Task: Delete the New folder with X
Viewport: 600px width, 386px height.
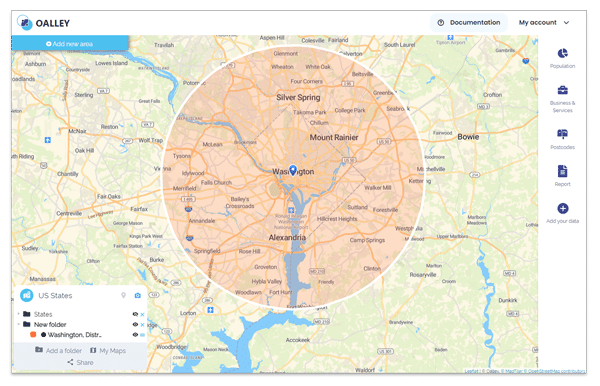Action: point(142,325)
